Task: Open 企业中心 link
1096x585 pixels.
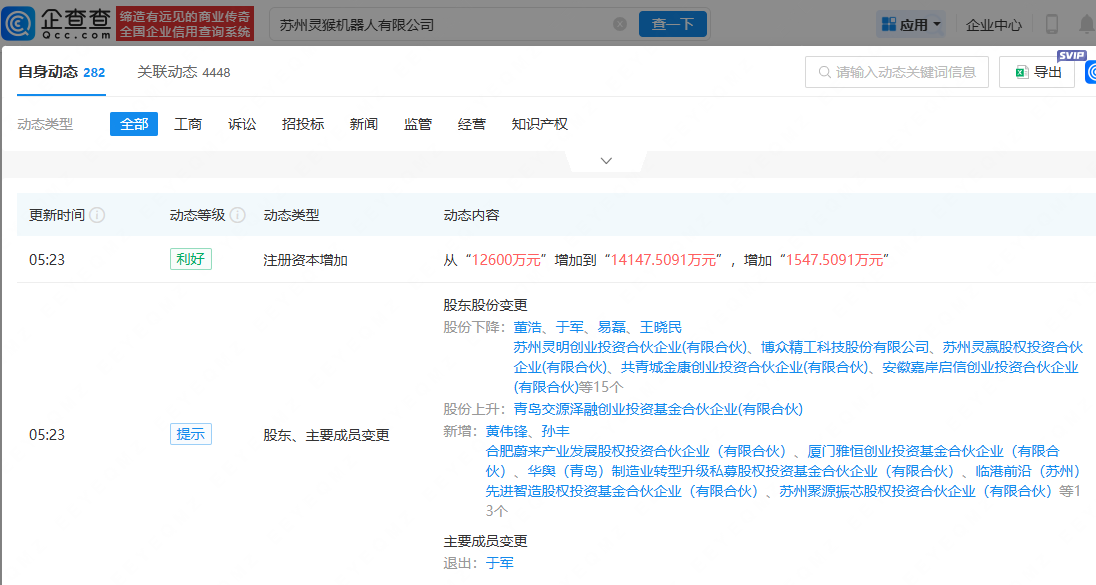Action: coord(994,24)
